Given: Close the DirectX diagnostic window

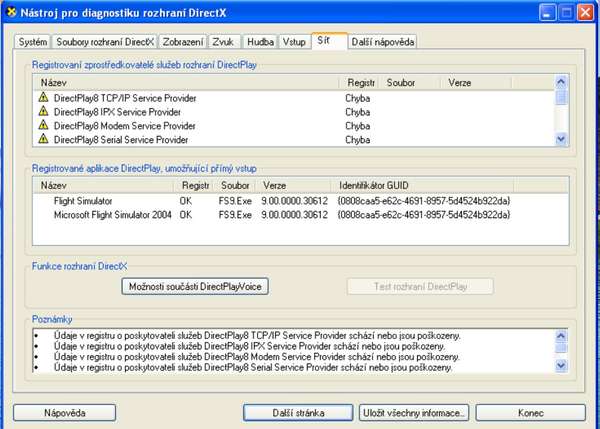Looking at the screenshot, I should click(585, 13).
